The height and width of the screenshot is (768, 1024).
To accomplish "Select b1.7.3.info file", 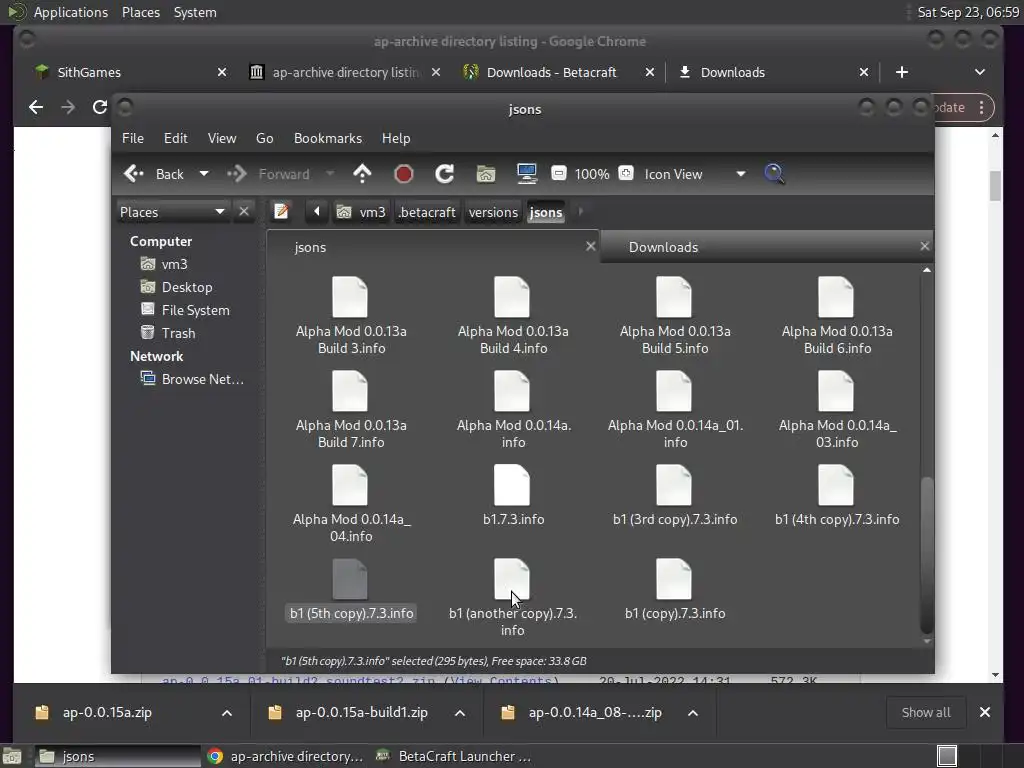I will [x=513, y=495].
